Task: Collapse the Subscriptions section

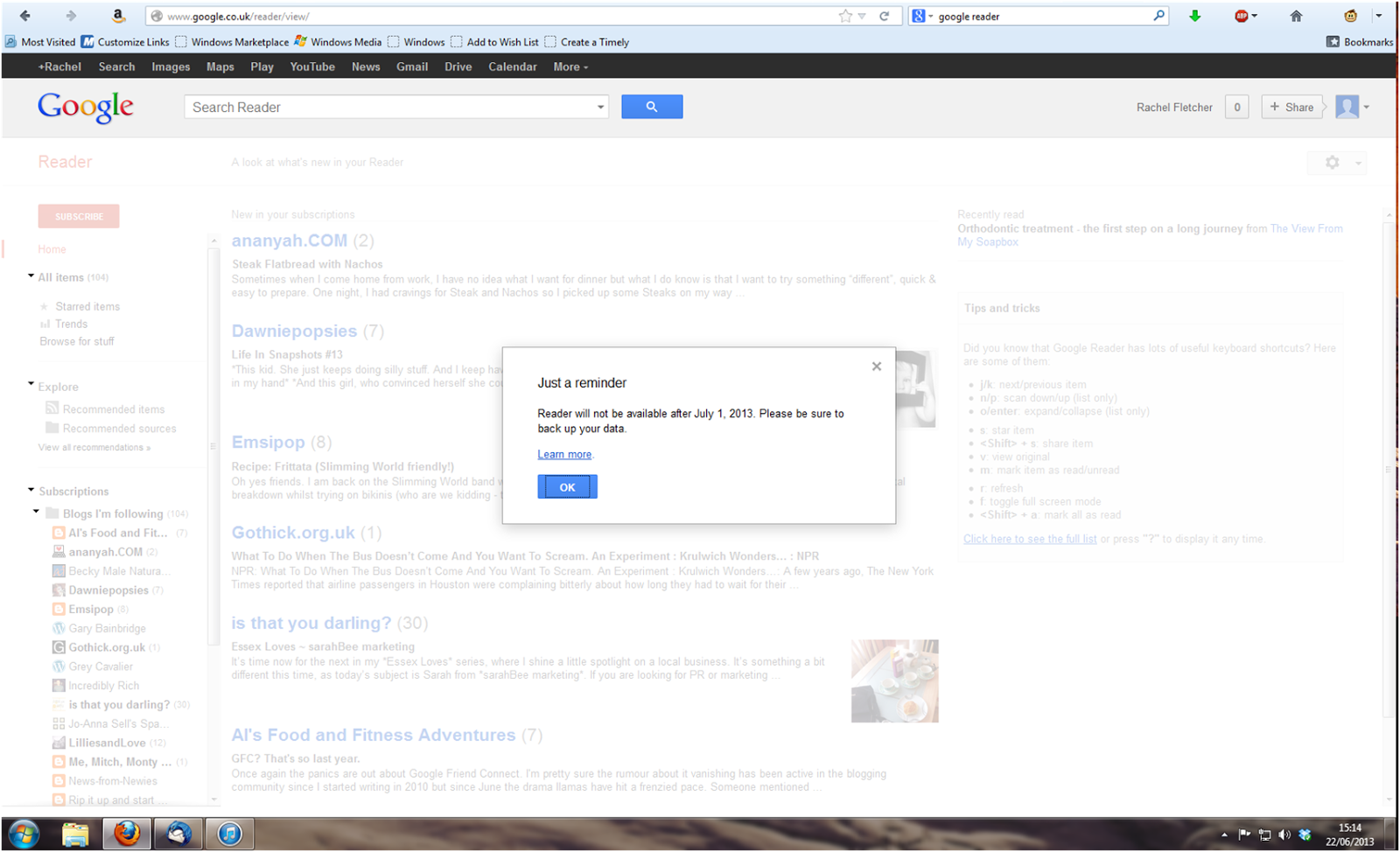Action: (x=31, y=491)
